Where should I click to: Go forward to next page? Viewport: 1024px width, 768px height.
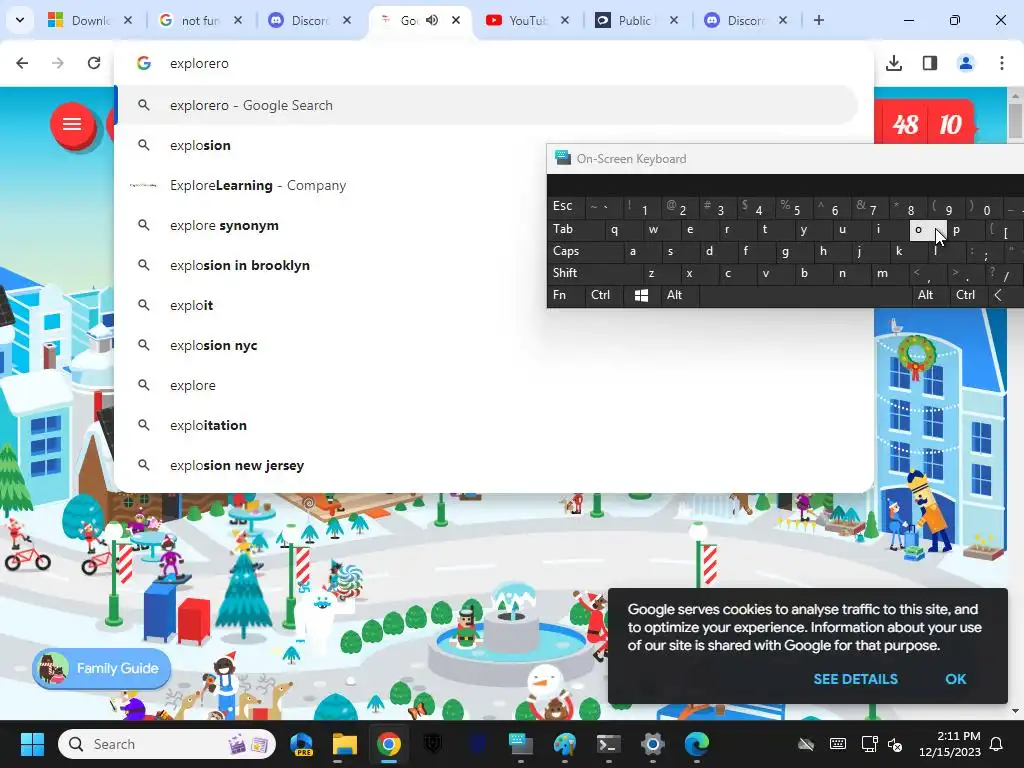coord(58,63)
